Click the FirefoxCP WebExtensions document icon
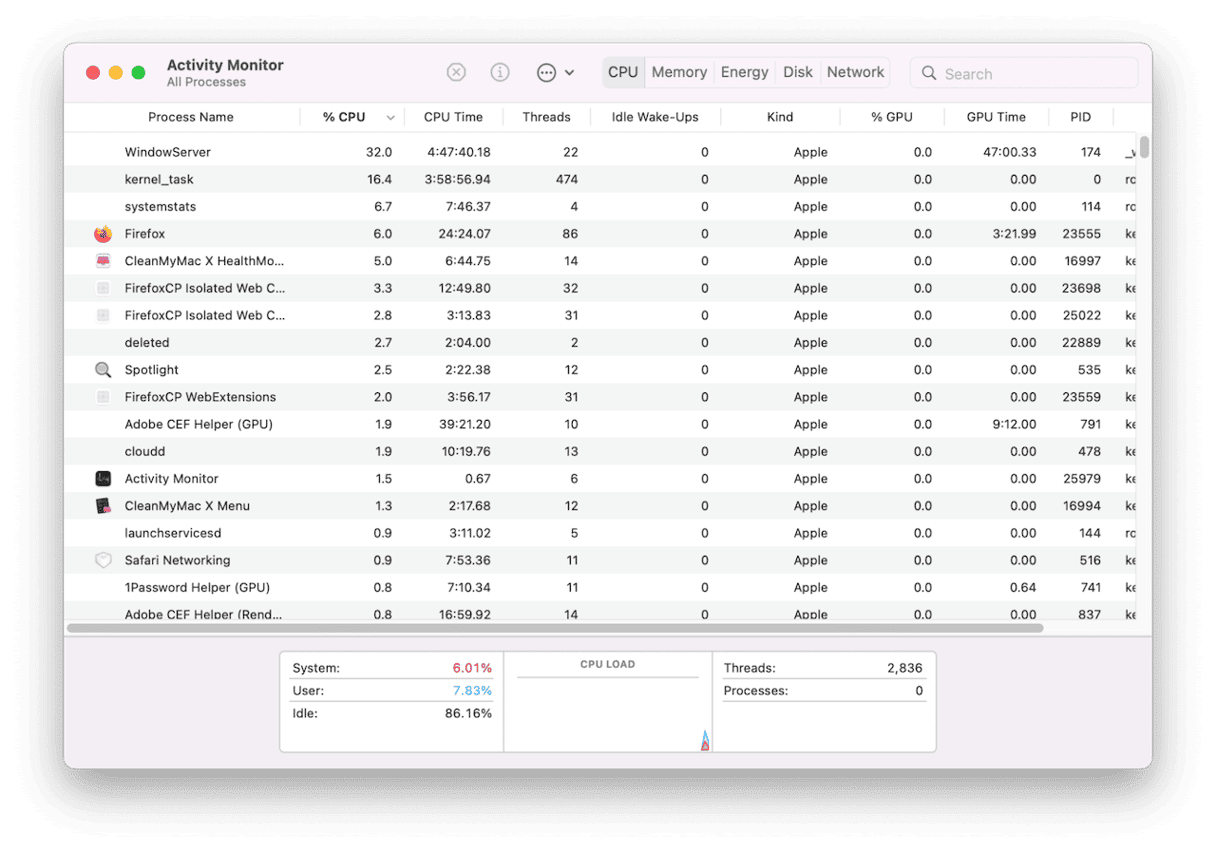 coord(103,397)
